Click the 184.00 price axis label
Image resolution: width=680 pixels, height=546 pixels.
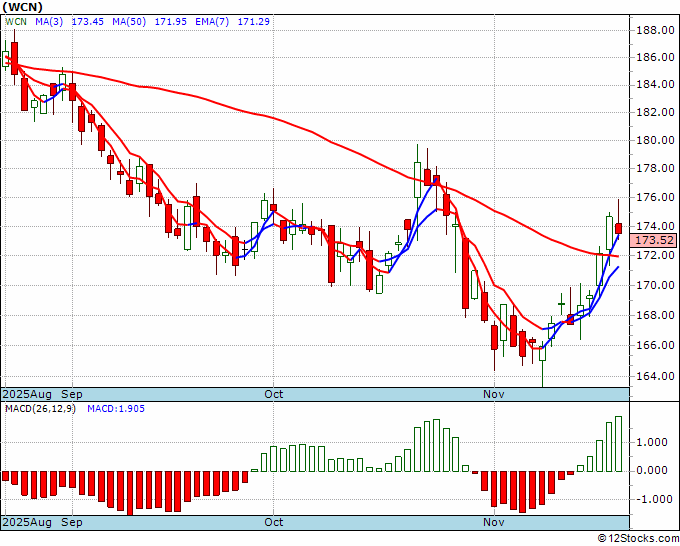tap(655, 85)
